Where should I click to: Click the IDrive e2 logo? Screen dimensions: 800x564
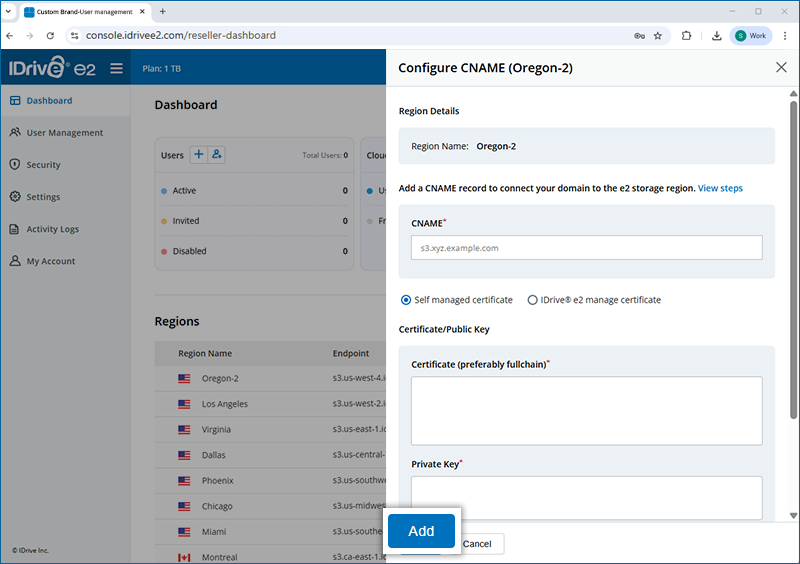[x=52, y=67]
